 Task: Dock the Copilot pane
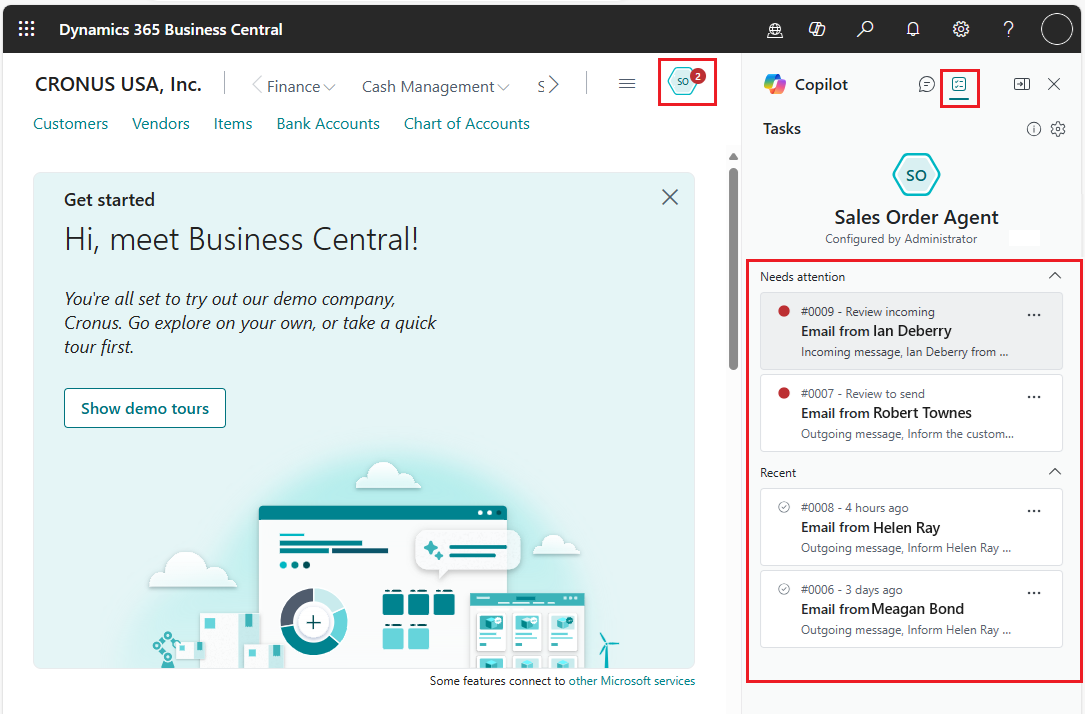pyautogui.click(x=1021, y=84)
